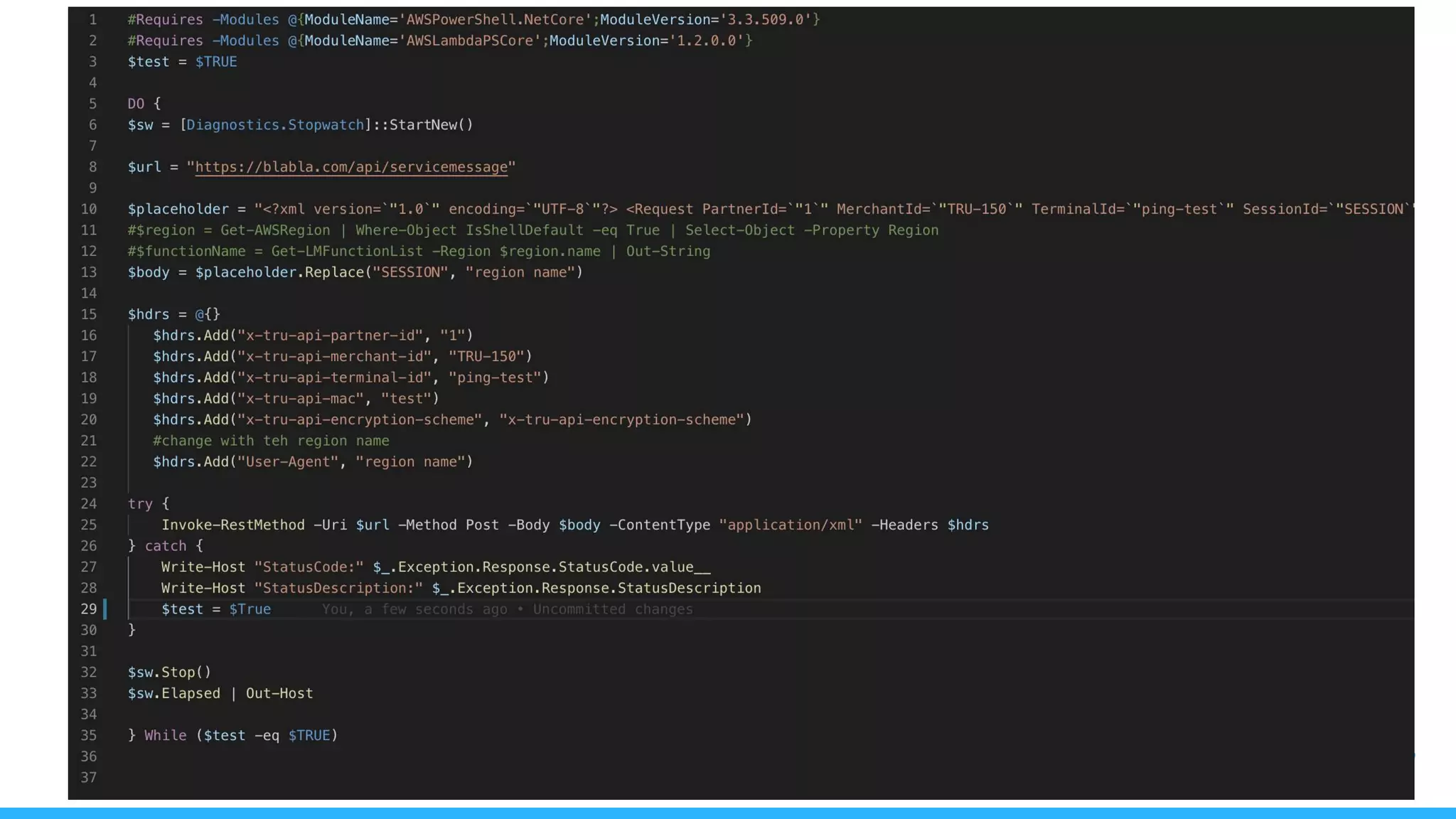This screenshot has width=1456, height=819.
Task: Click the 'catch' keyword on line 26
Action: 165,546
